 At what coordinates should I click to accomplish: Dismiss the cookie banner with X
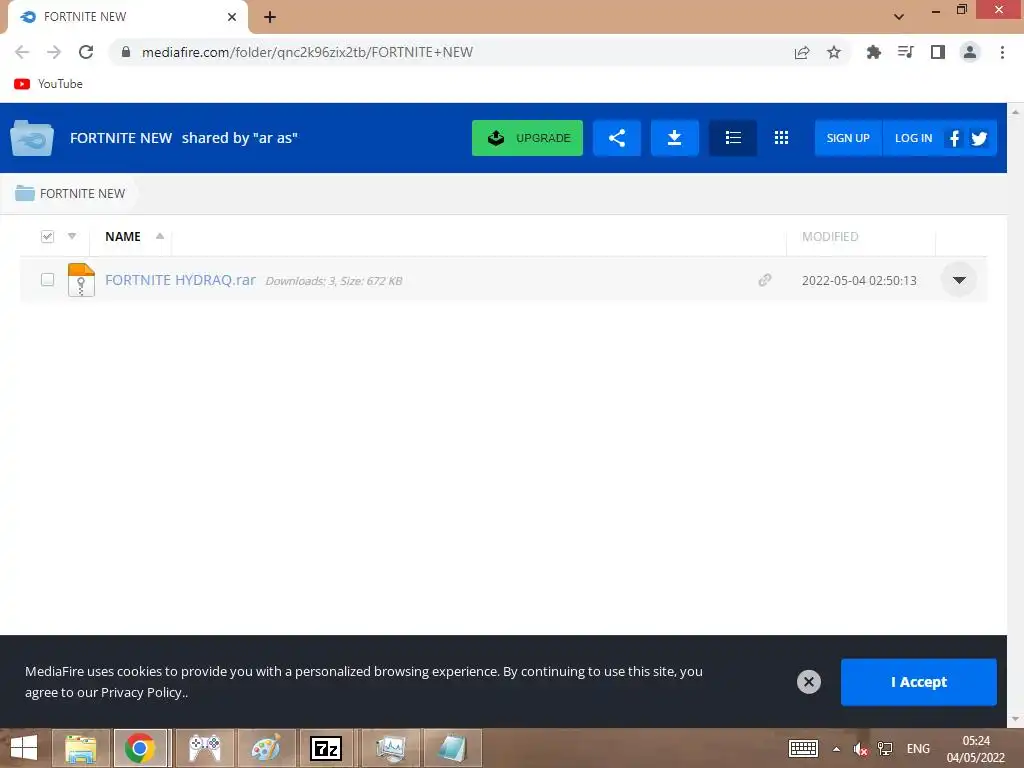[x=808, y=682]
